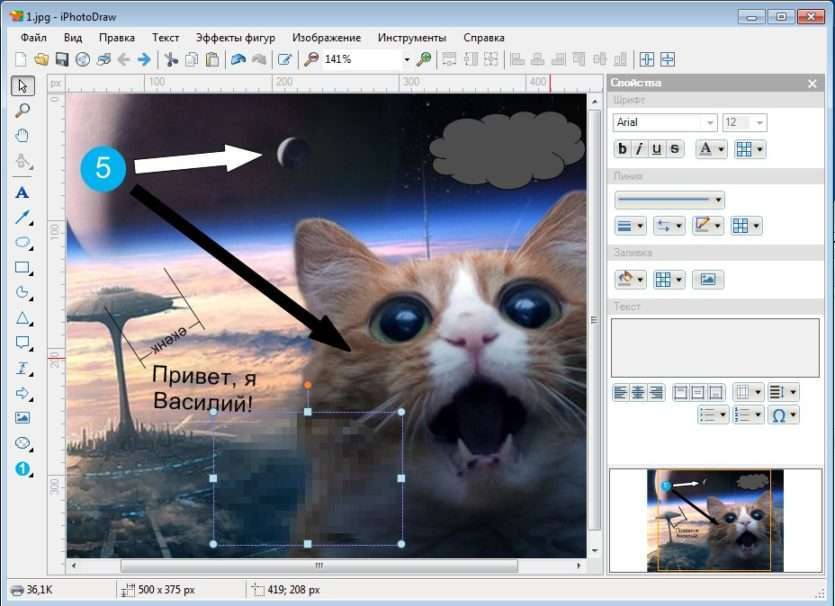835x606 pixels.
Task: Open the Файл menu
Action: point(34,38)
